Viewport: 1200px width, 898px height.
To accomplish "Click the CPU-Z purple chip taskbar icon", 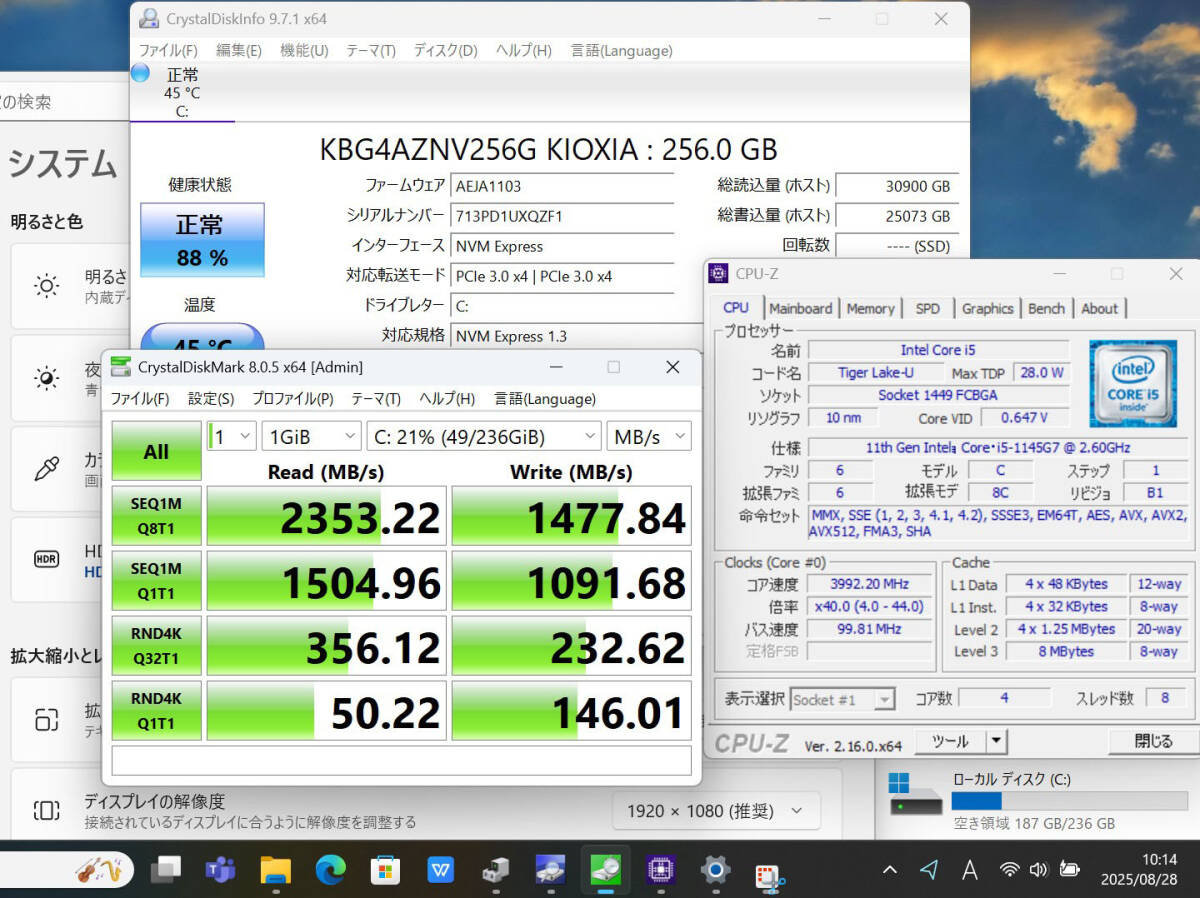I will [x=660, y=870].
